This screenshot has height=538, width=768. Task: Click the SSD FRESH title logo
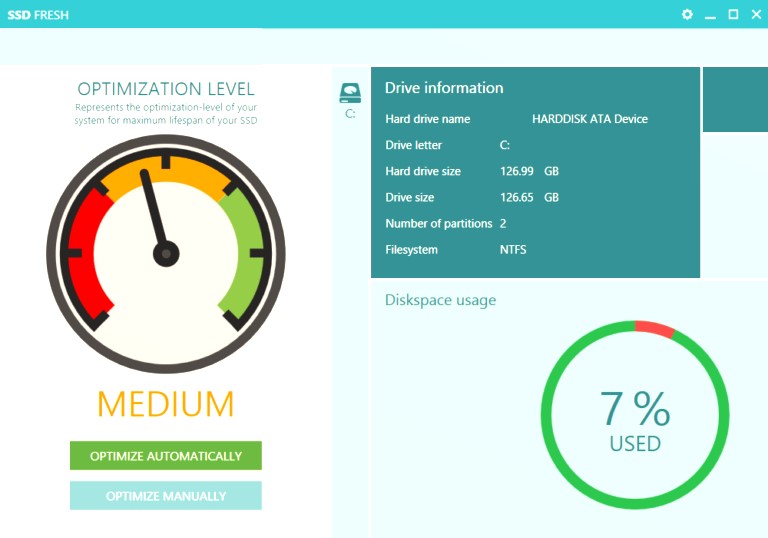click(x=38, y=15)
